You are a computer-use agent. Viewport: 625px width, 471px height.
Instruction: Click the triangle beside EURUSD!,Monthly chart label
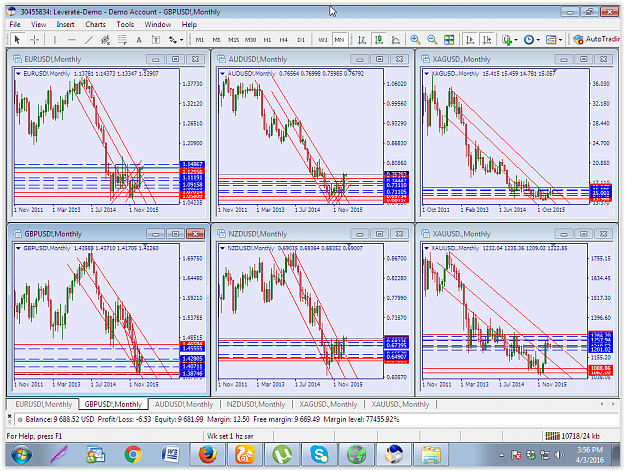(18, 73)
